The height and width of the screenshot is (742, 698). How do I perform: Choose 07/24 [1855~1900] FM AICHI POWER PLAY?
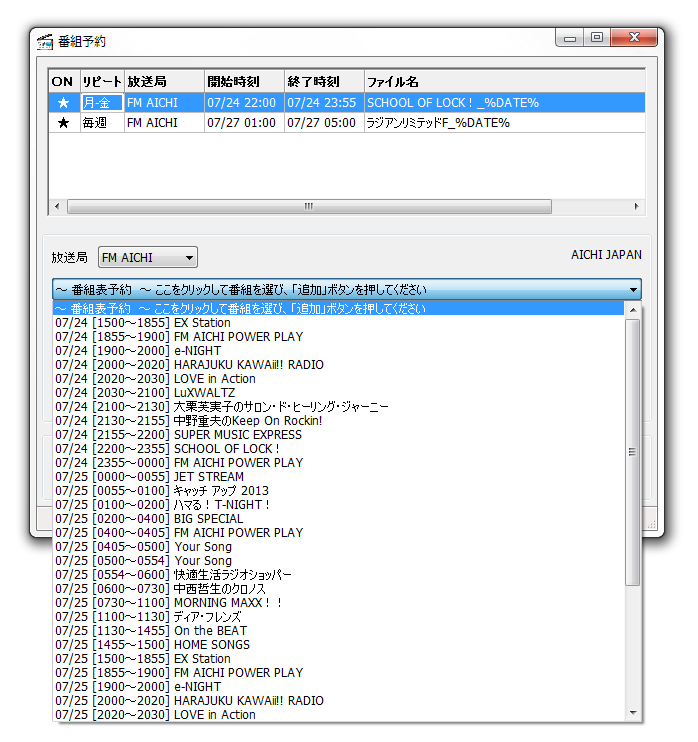coord(338,337)
